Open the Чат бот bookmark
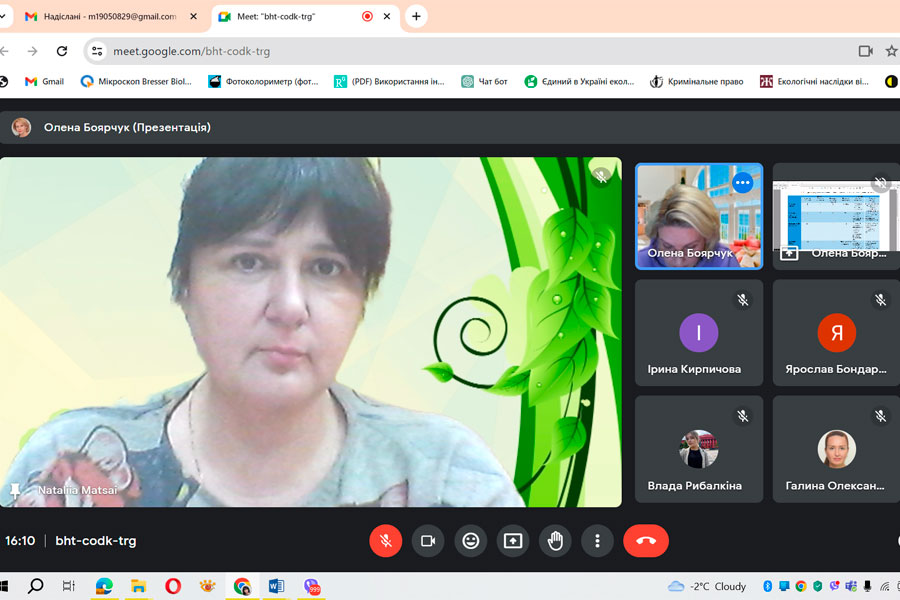 [x=484, y=82]
